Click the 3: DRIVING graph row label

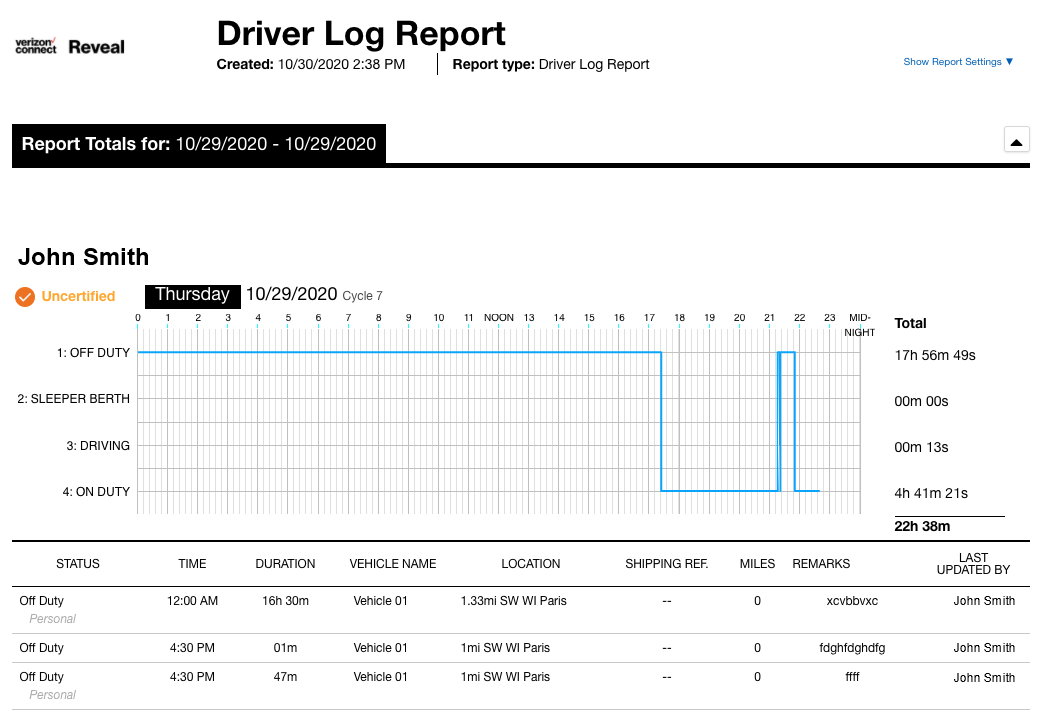tap(98, 446)
